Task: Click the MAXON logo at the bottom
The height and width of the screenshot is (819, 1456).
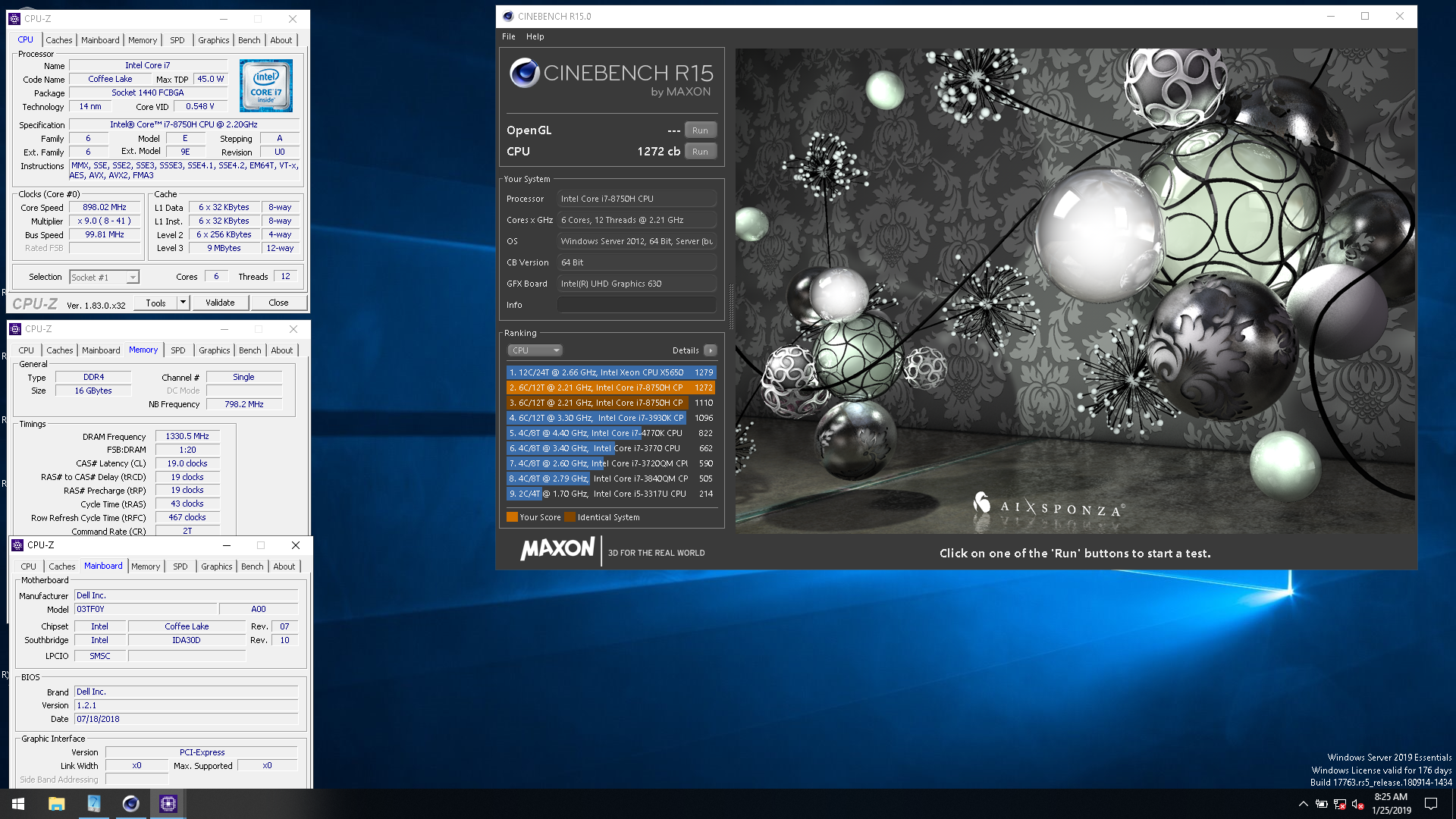Action: (557, 549)
